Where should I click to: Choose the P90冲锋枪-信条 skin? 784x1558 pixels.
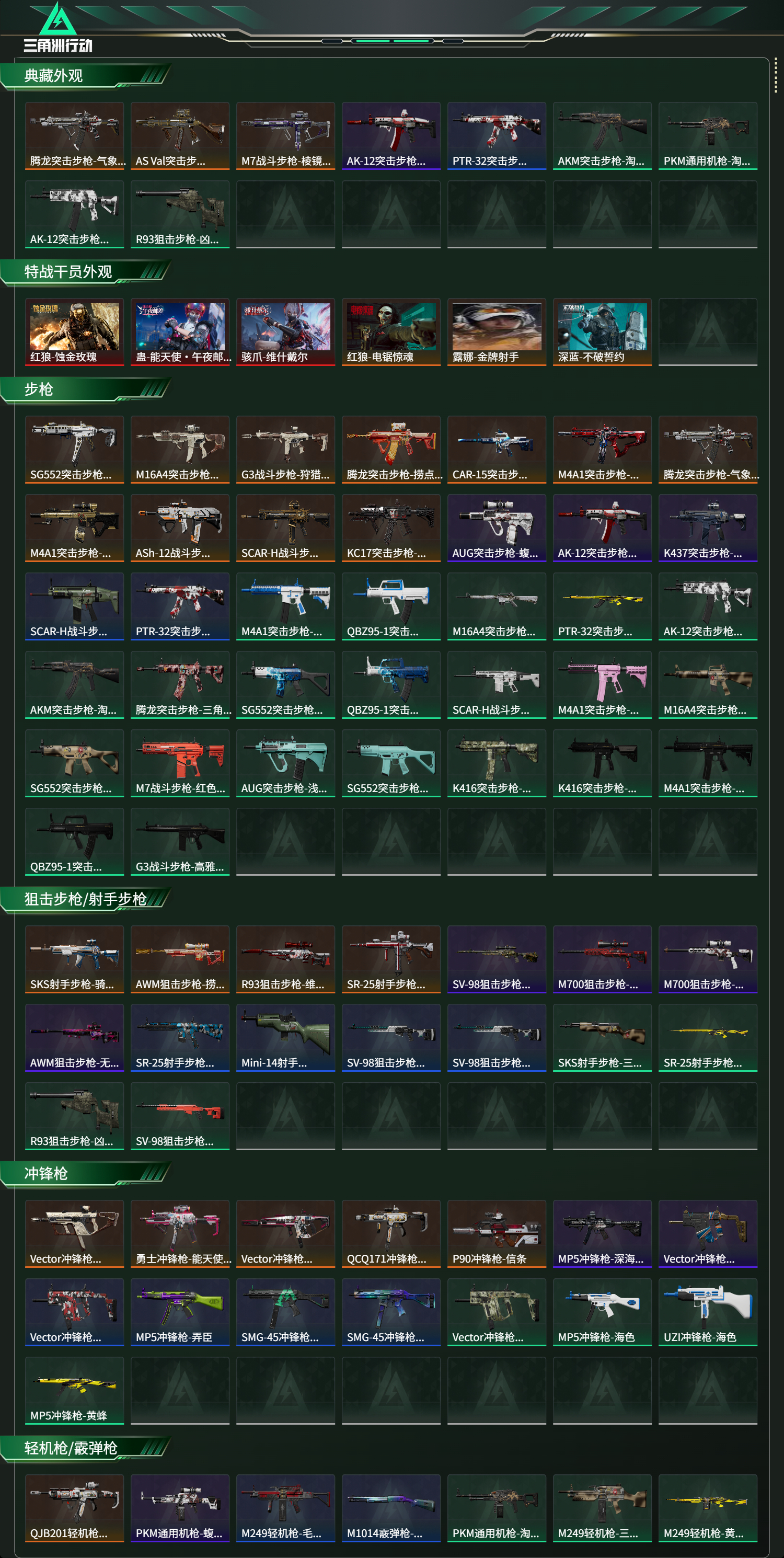pos(497,1233)
